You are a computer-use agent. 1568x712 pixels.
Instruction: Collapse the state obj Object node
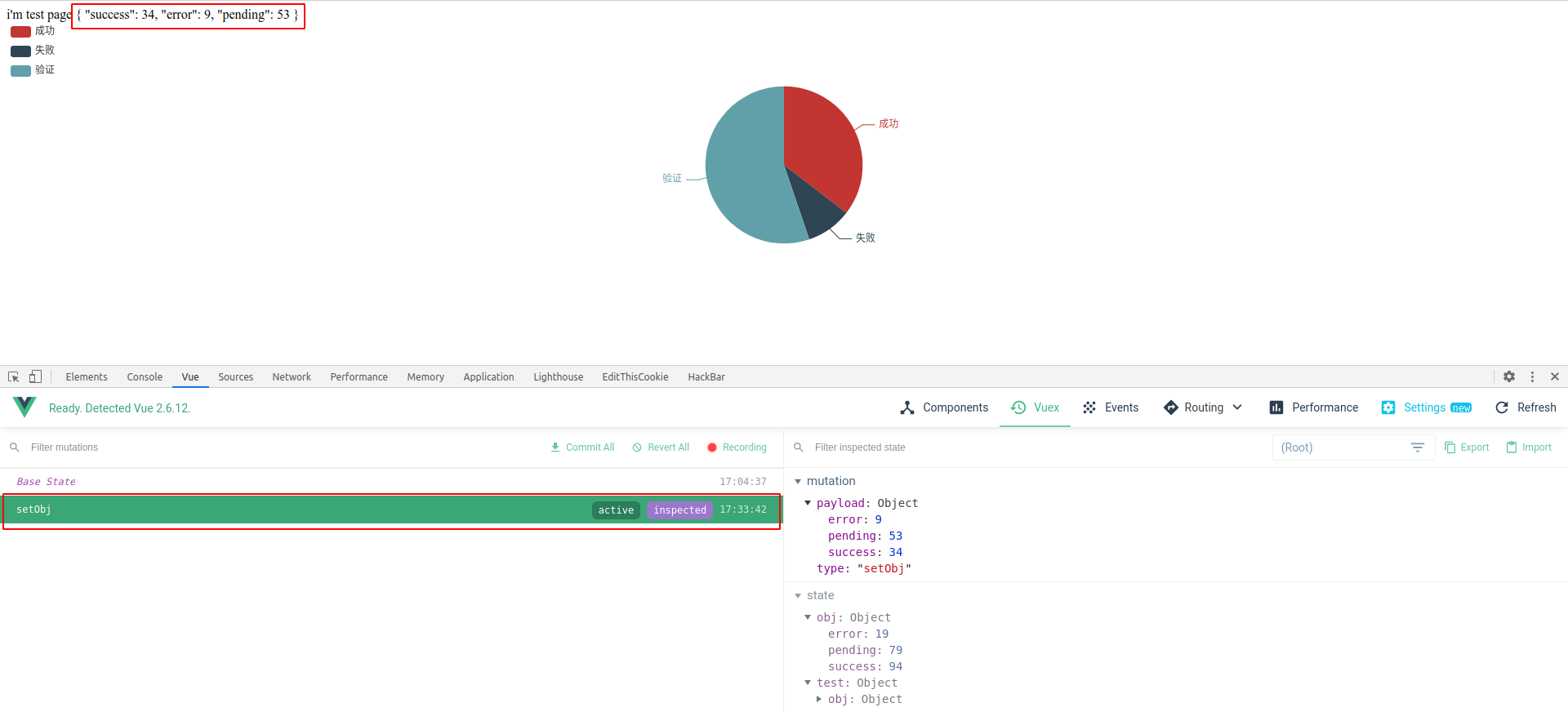point(808,617)
